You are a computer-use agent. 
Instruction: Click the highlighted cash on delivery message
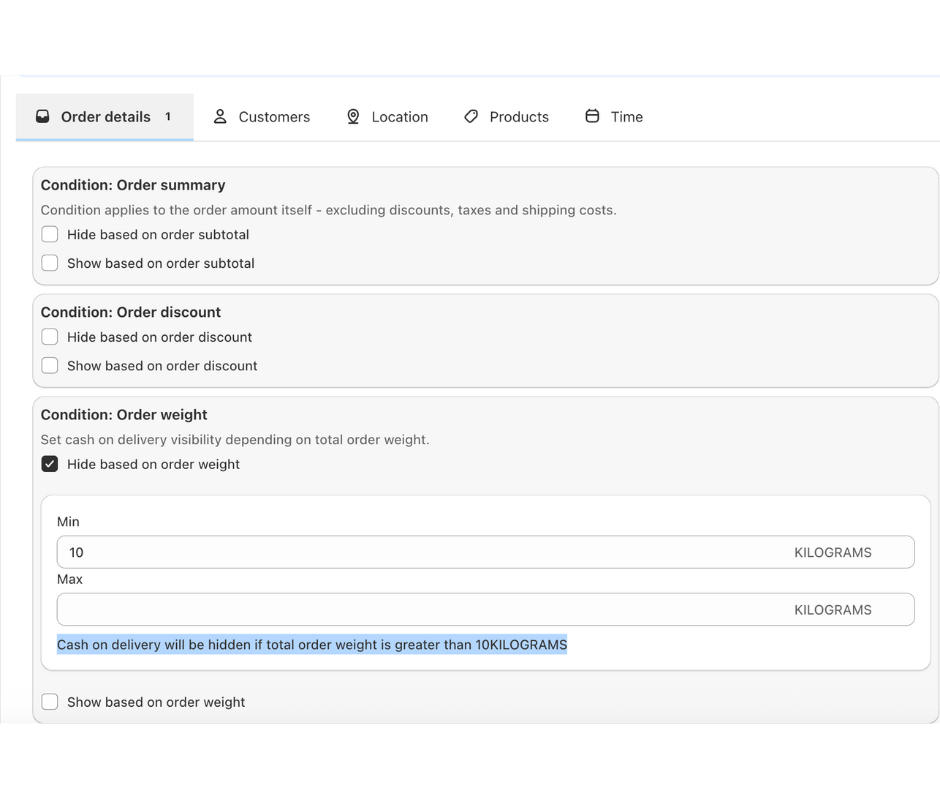(x=312, y=645)
